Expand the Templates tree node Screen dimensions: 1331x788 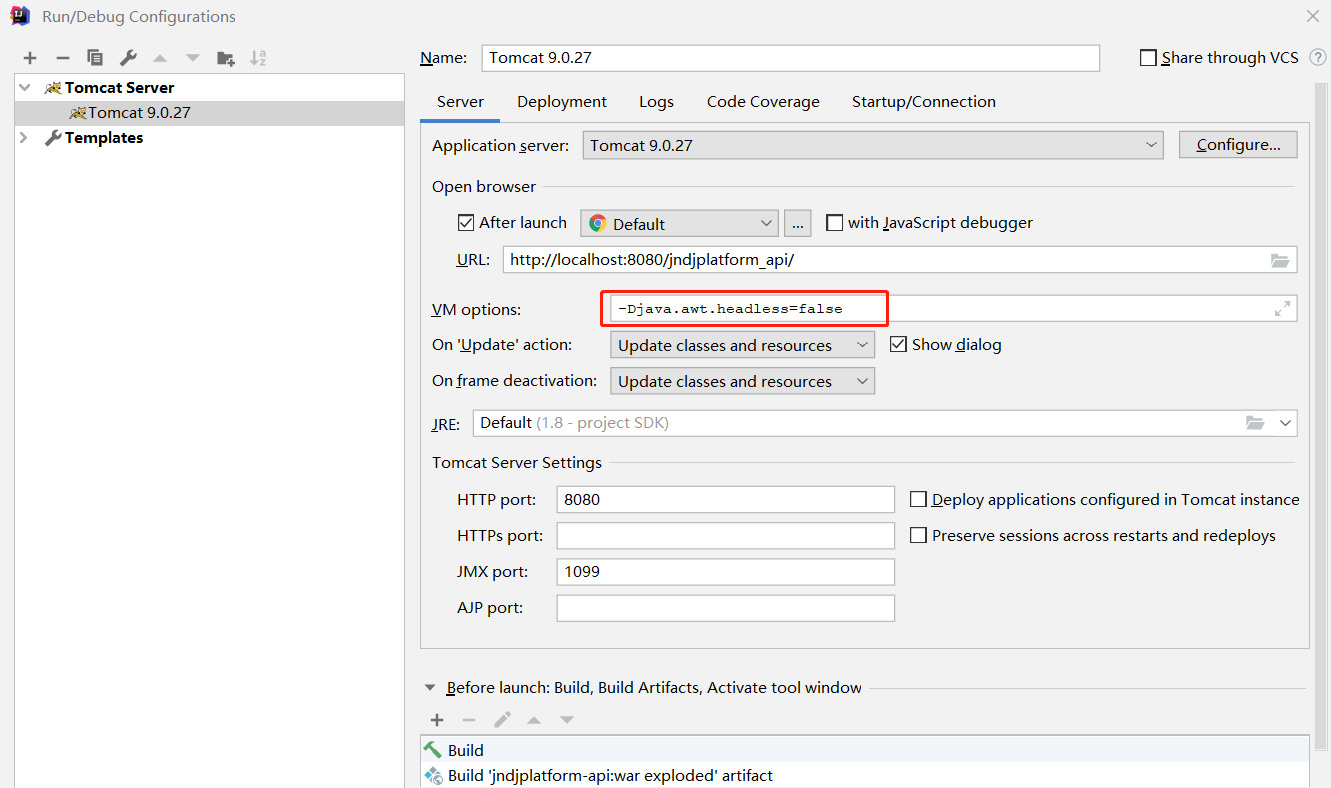[x=24, y=138]
